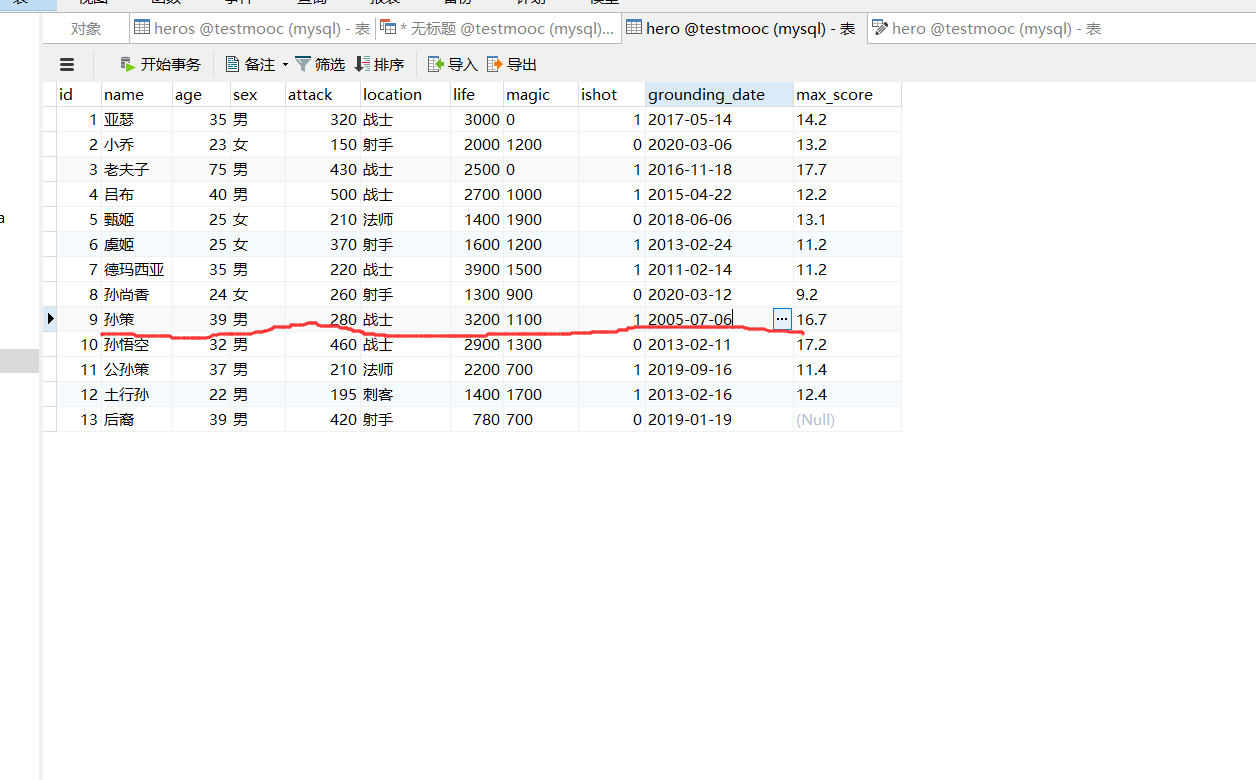Select the name cell 虞姬

pos(137,244)
